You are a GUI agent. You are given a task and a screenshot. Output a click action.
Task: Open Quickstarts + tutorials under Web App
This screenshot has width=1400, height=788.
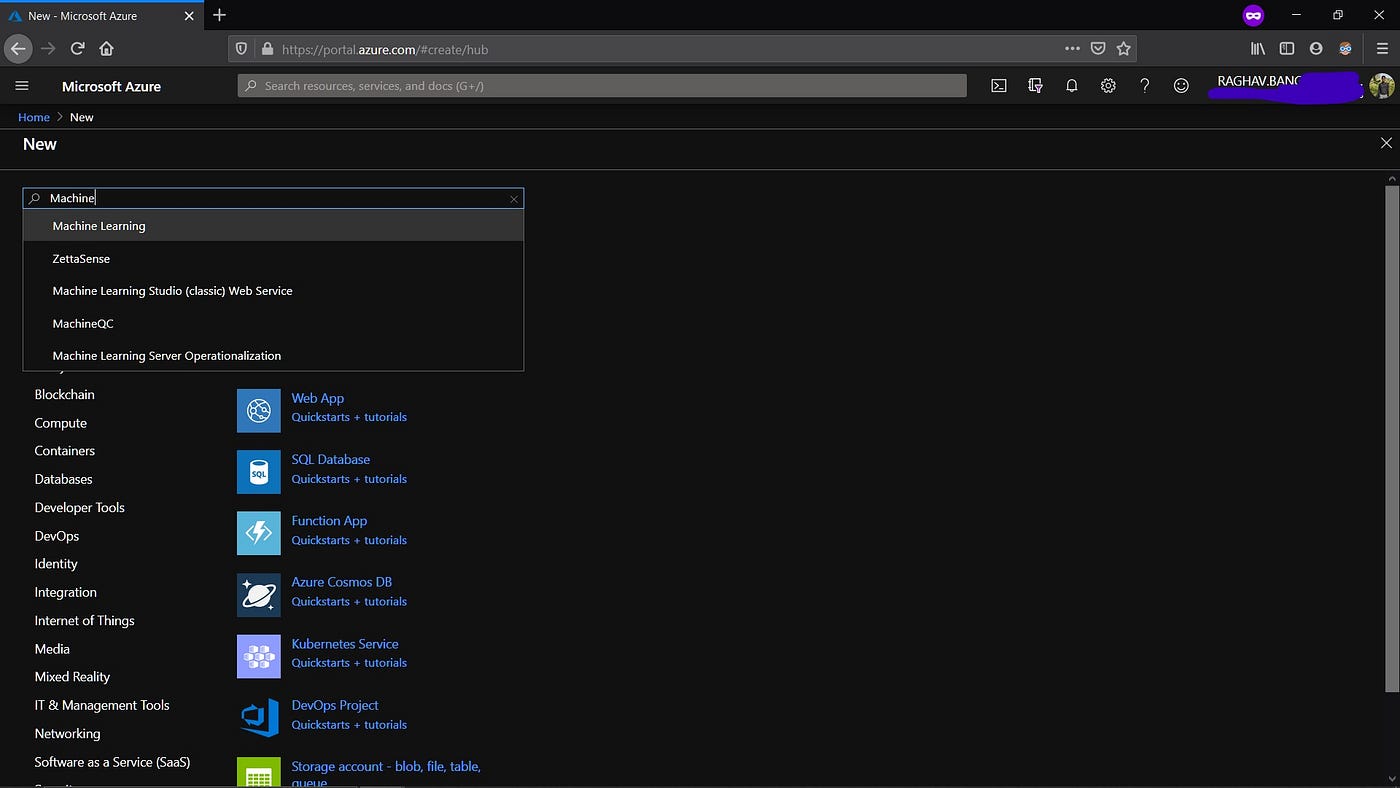[349, 417]
